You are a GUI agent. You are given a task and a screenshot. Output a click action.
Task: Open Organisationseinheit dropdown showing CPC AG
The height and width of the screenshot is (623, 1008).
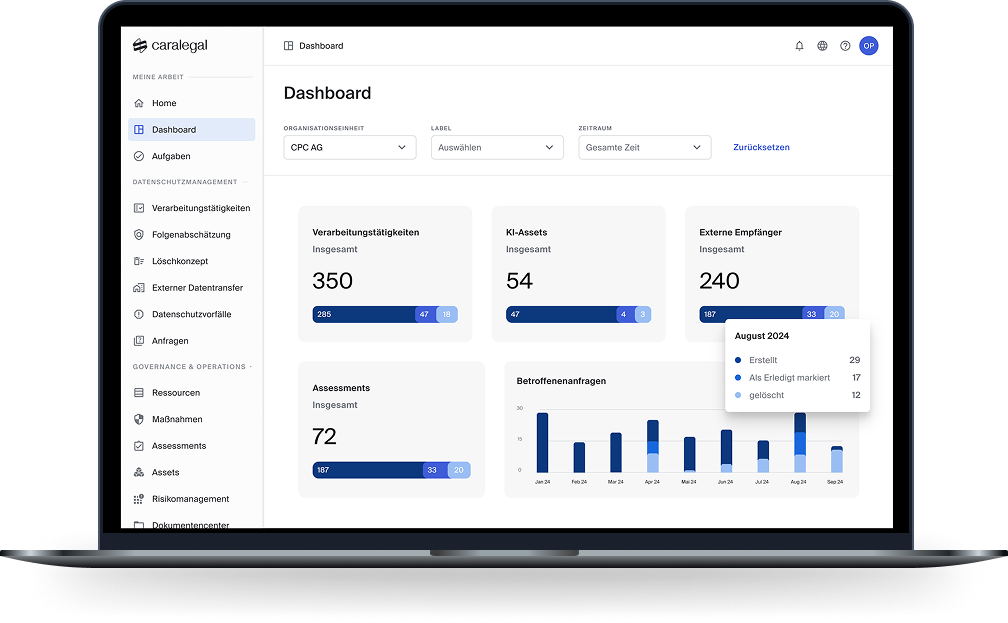pyautogui.click(x=350, y=147)
